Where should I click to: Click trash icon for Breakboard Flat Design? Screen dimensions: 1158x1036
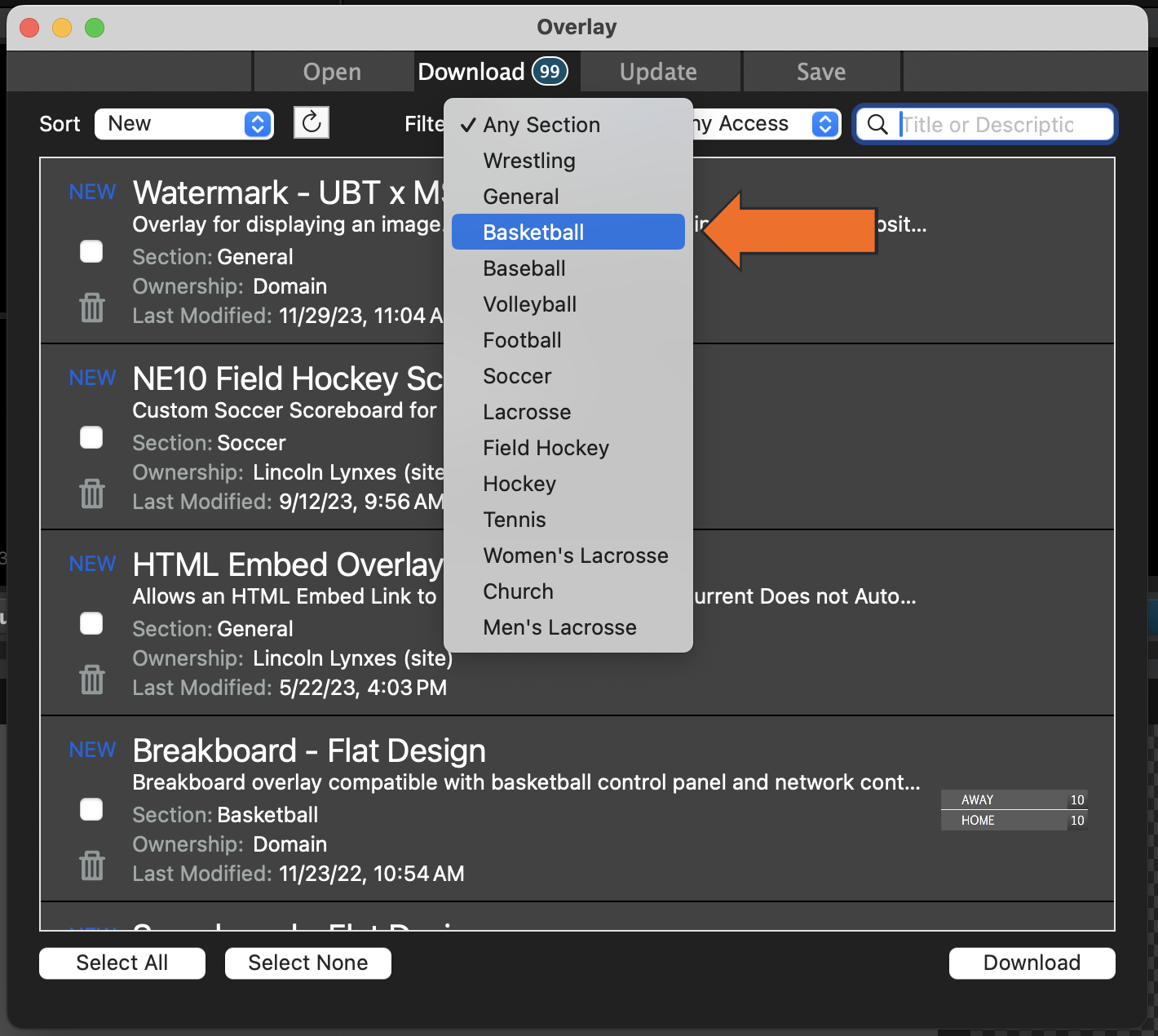[x=92, y=866]
